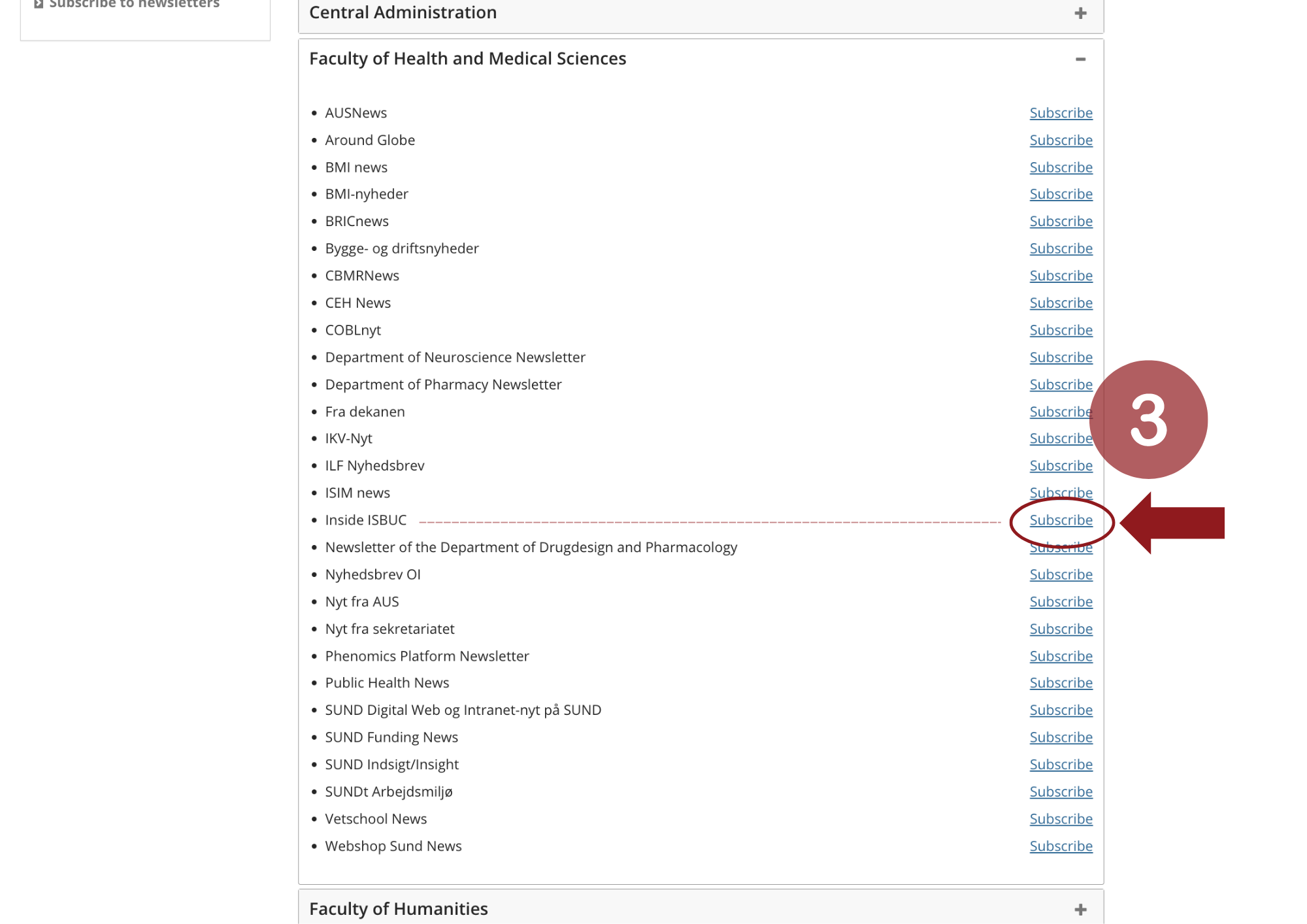
Task: Expand the Faculty of Humanities section
Action: (398, 908)
